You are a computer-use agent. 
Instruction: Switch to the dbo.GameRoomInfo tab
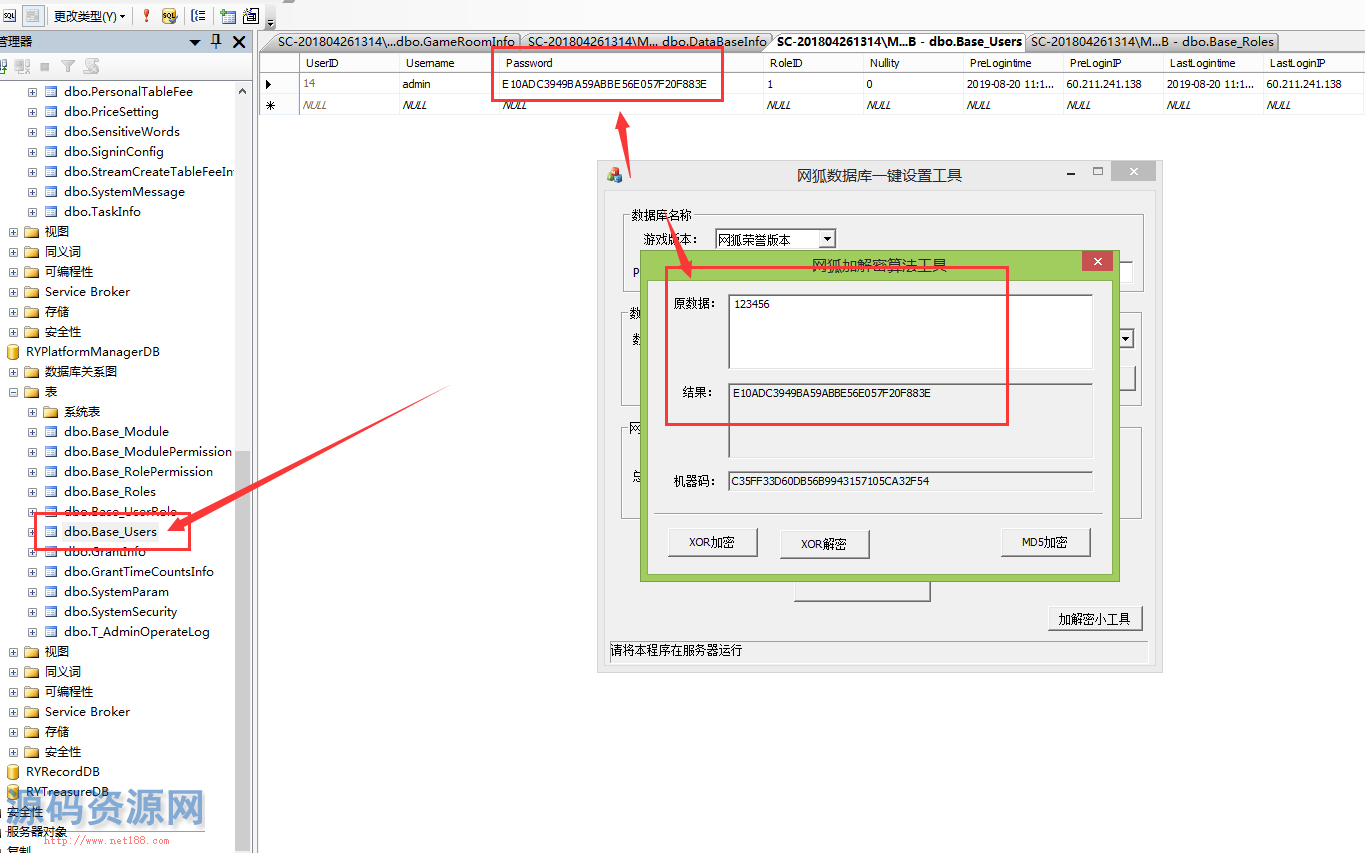(x=395, y=42)
